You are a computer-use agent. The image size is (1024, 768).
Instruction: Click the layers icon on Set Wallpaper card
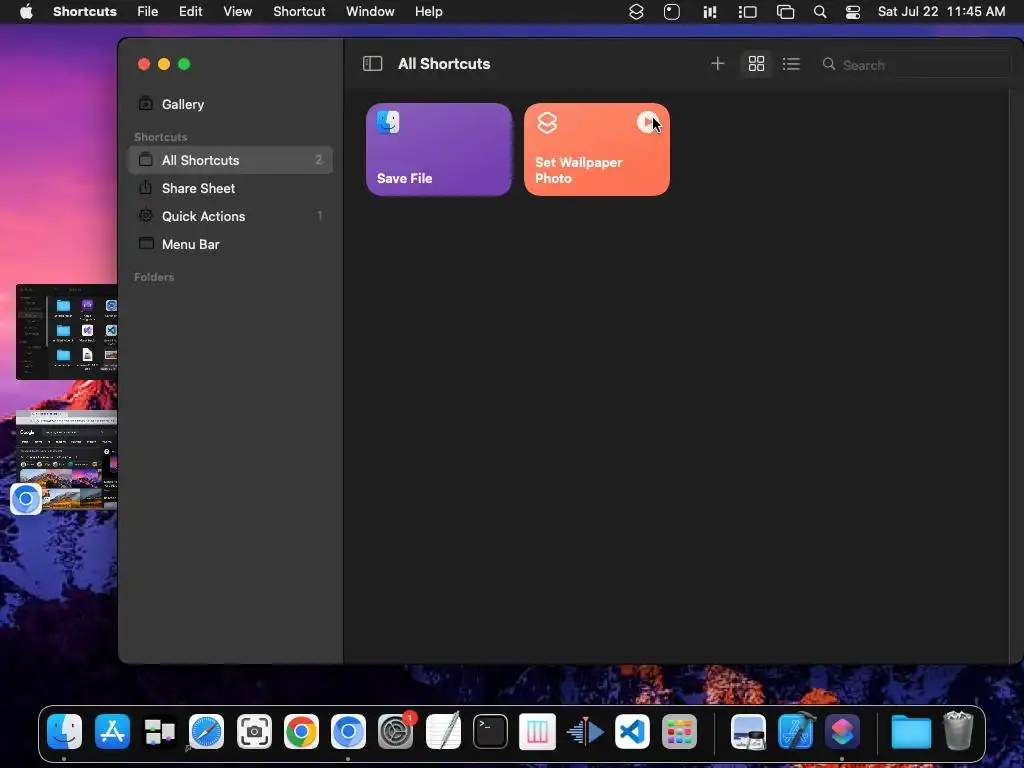(x=547, y=122)
